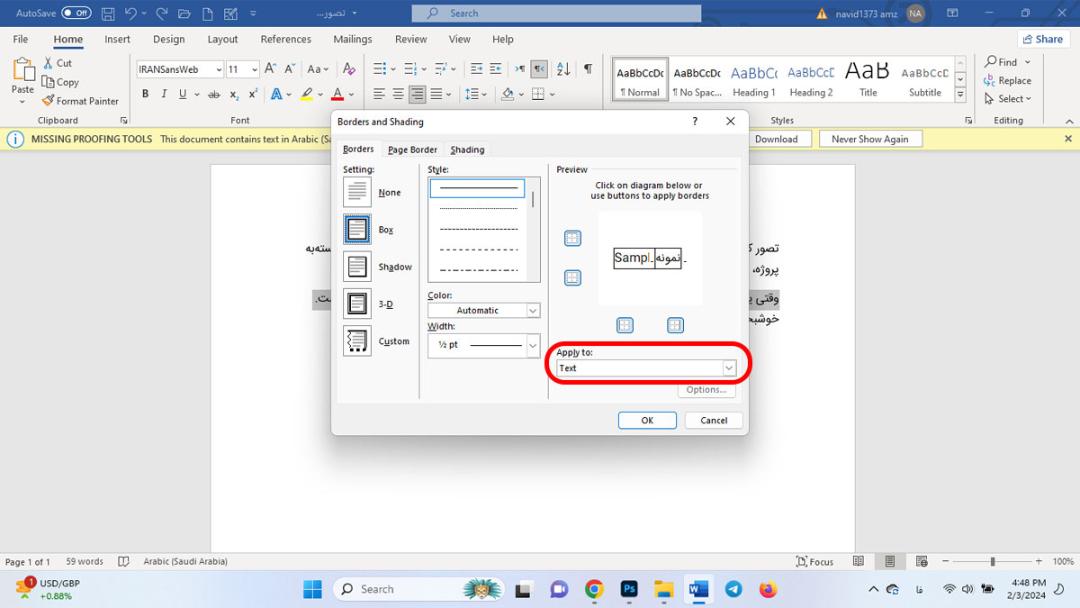Viewport: 1080px width, 608px height.
Task: Toggle Focus mode in status bar
Action: tap(815, 561)
